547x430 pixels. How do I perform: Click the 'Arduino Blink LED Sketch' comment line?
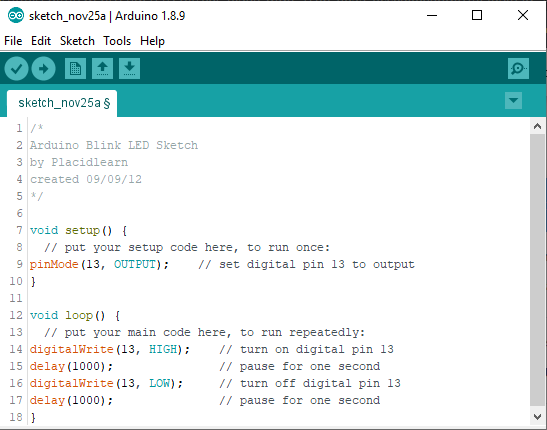(114, 145)
